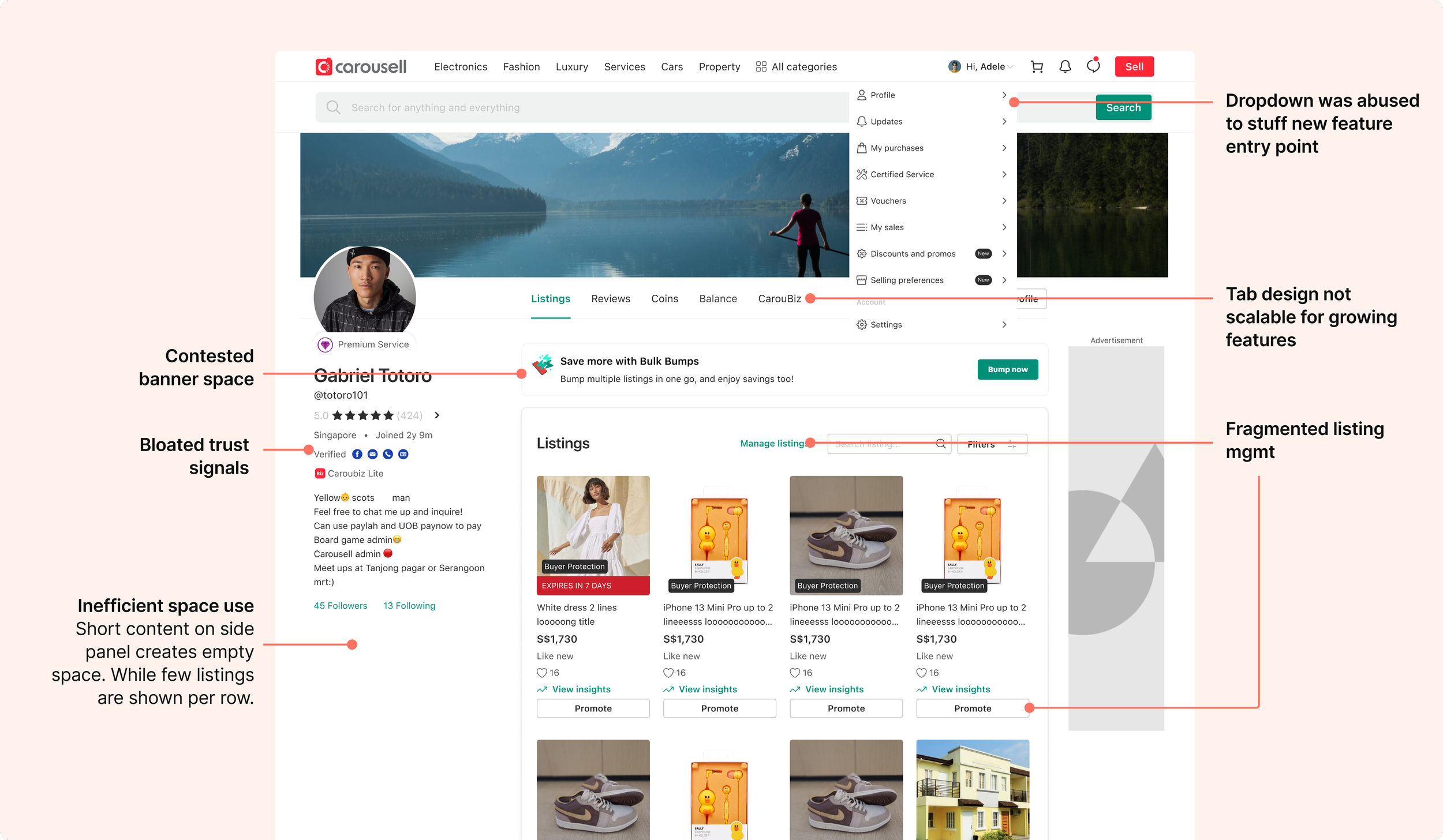Open reviews chevron next to star rating
This screenshot has width=1443, height=840.
tap(437, 415)
